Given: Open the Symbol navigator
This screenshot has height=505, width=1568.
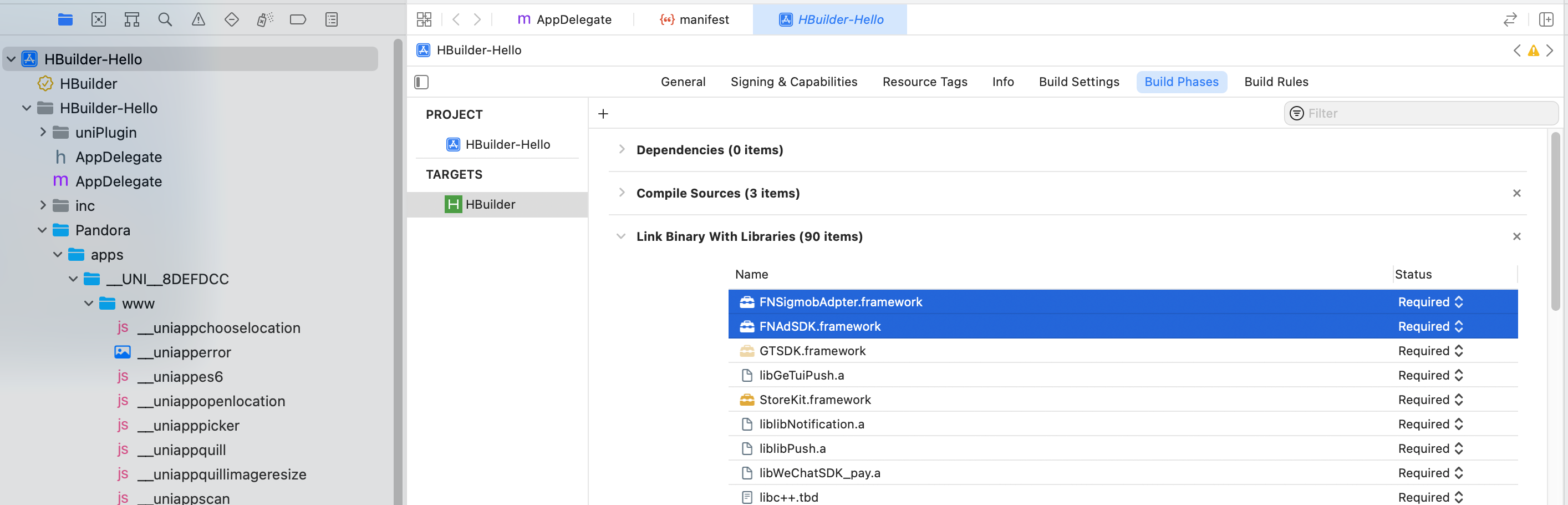Looking at the screenshot, I should [x=131, y=19].
